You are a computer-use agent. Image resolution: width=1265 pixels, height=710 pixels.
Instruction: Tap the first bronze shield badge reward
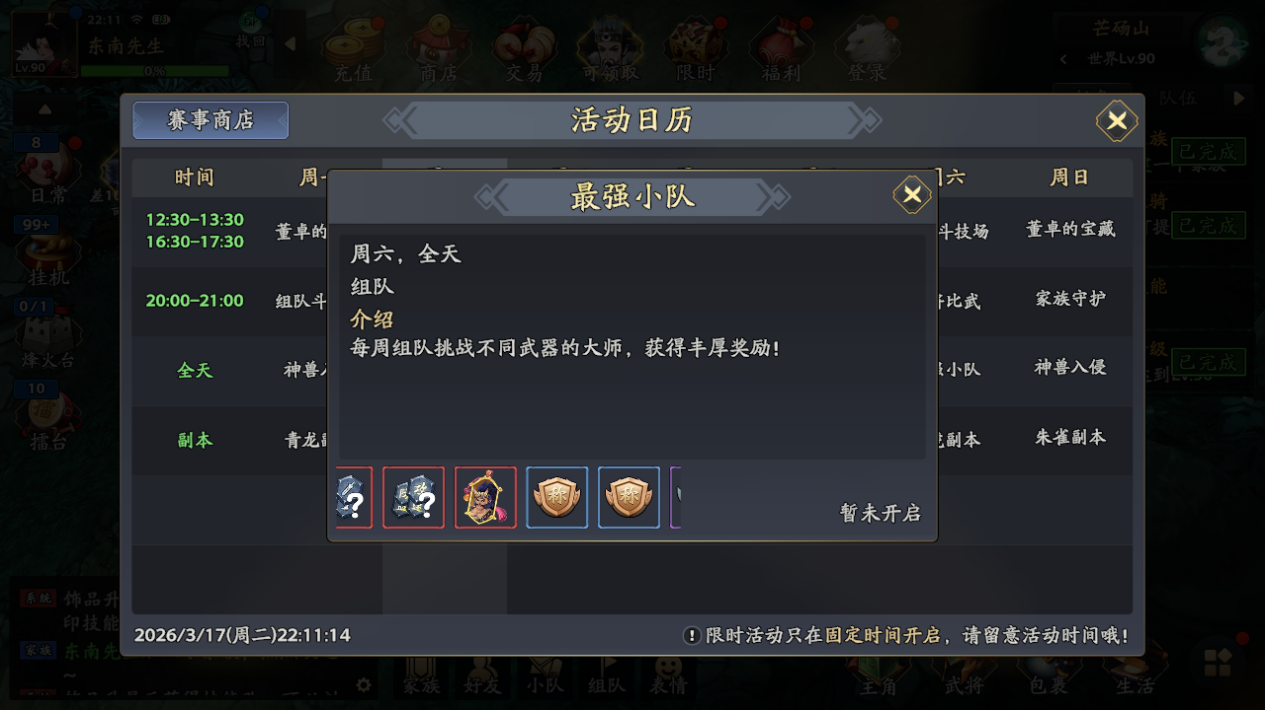(x=557, y=497)
